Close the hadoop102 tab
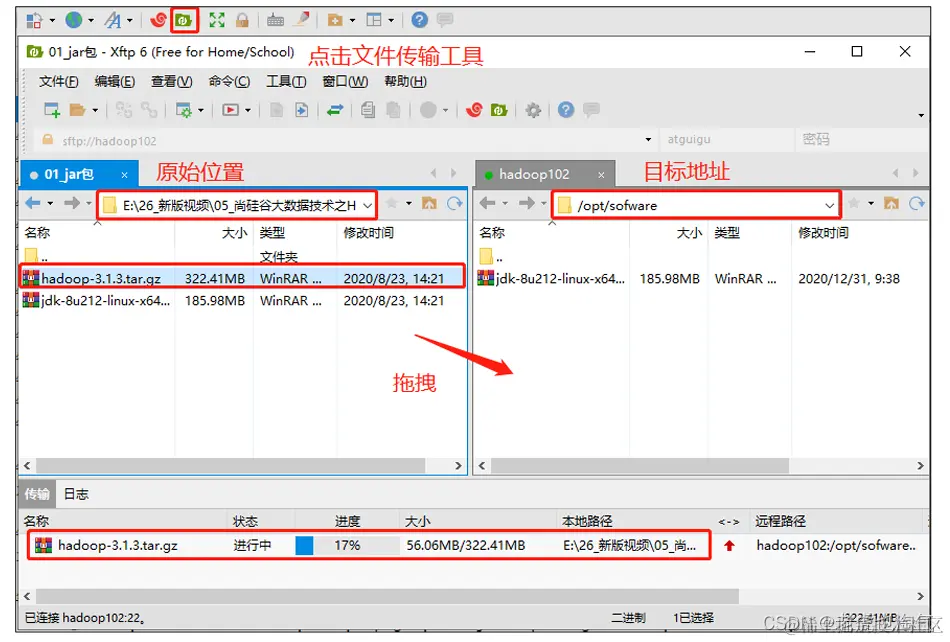Viewport: 950px width, 642px height. (x=601, y=175)
